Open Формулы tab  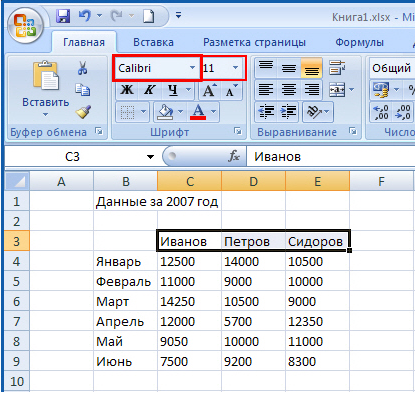coord(359,42)
